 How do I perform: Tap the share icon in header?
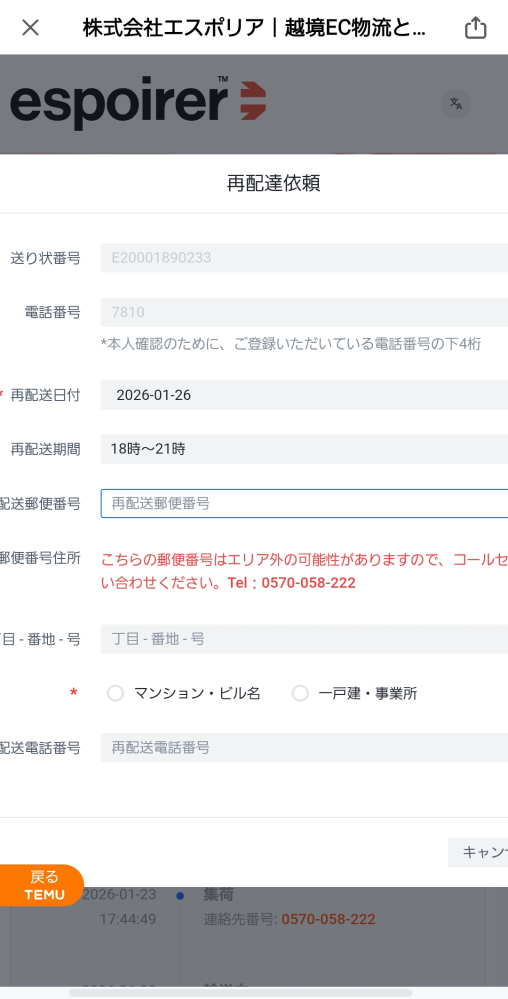coord(475,27)
